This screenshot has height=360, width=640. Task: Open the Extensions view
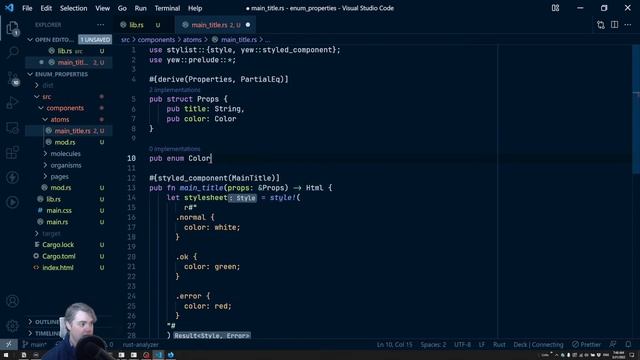click(12, 153)
